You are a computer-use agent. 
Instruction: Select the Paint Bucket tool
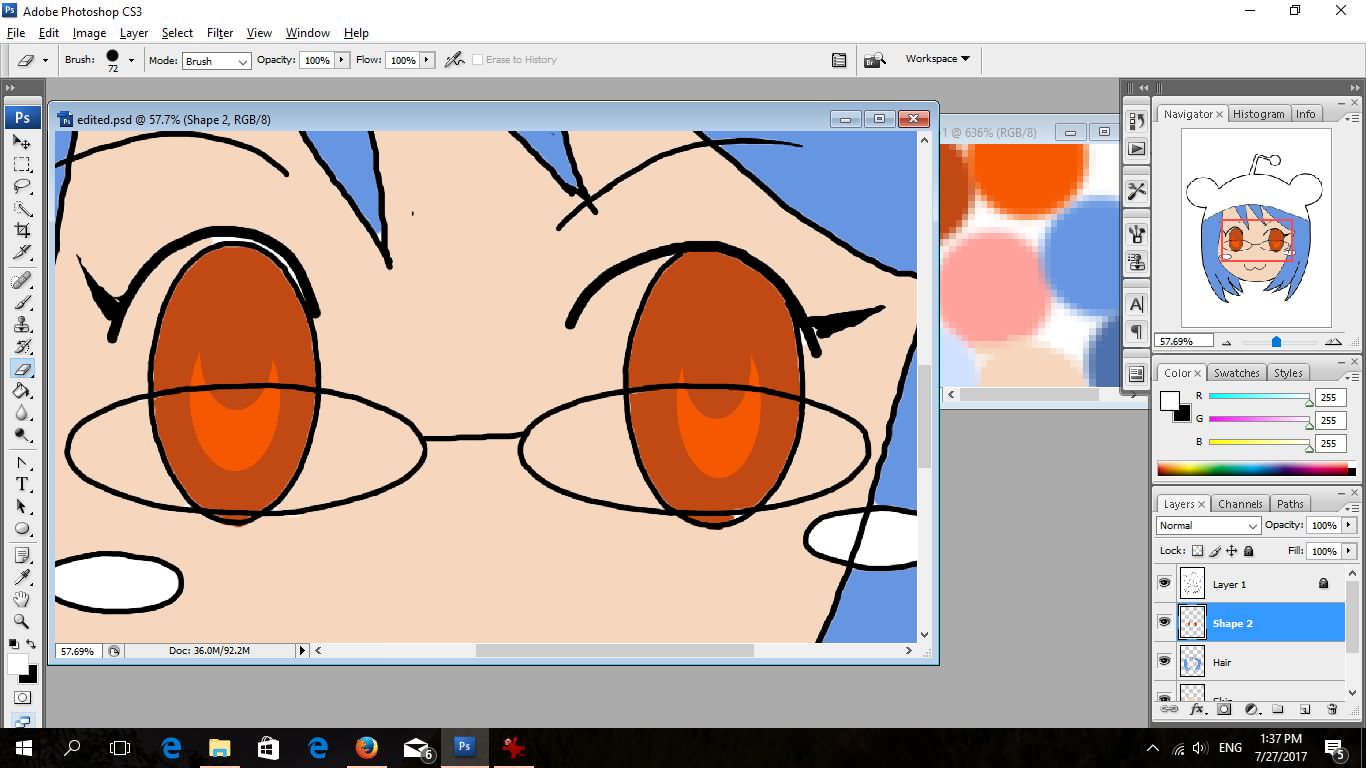tap(22, 391)
